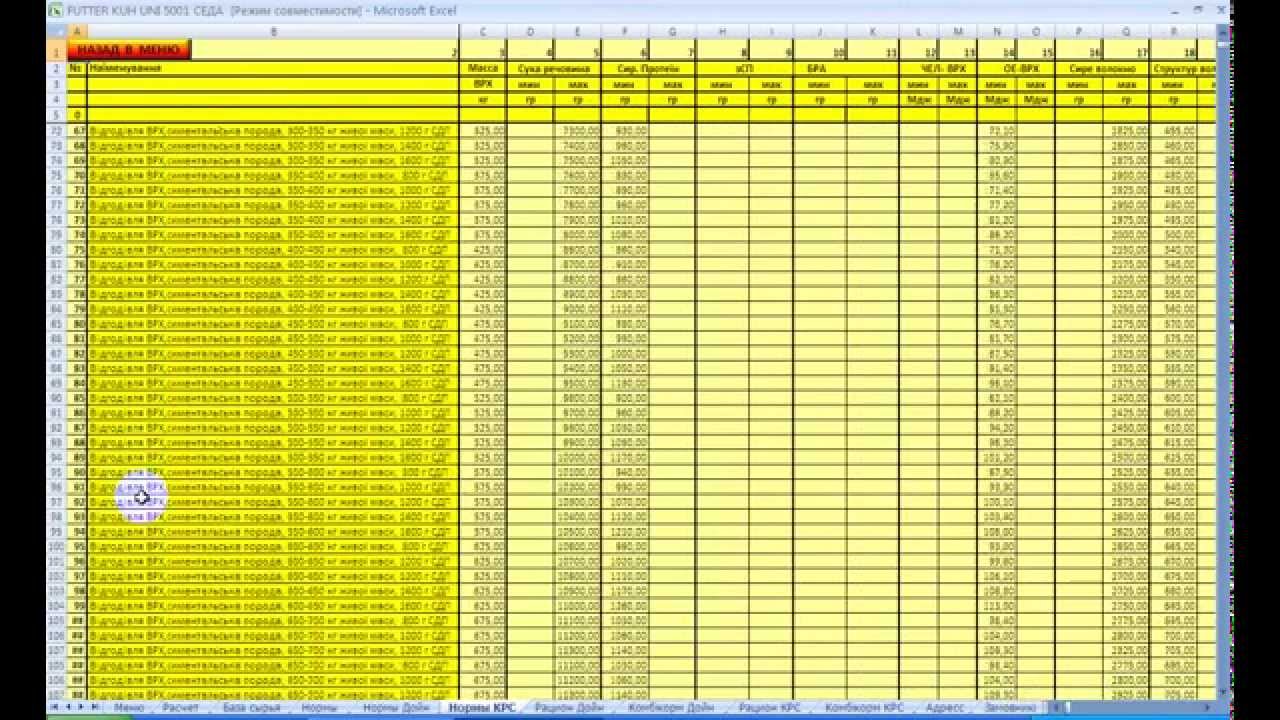
Task: Switch to the Конбкорм Дойн sheet tab
Action: pyautogui.click(x=671, y=707)
